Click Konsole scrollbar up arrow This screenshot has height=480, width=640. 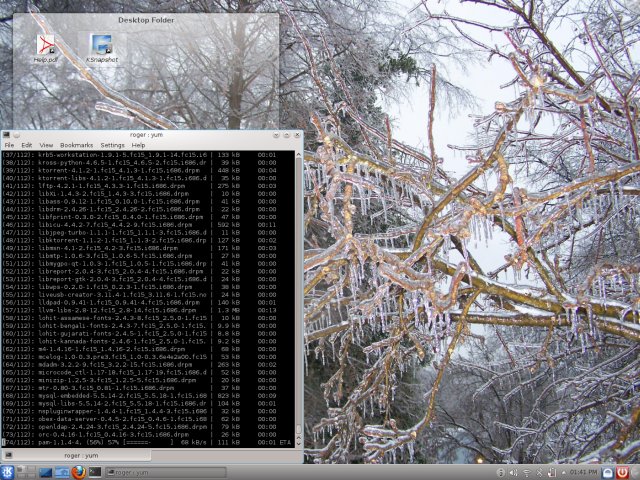pyautogui.click(x=298, y=155)
